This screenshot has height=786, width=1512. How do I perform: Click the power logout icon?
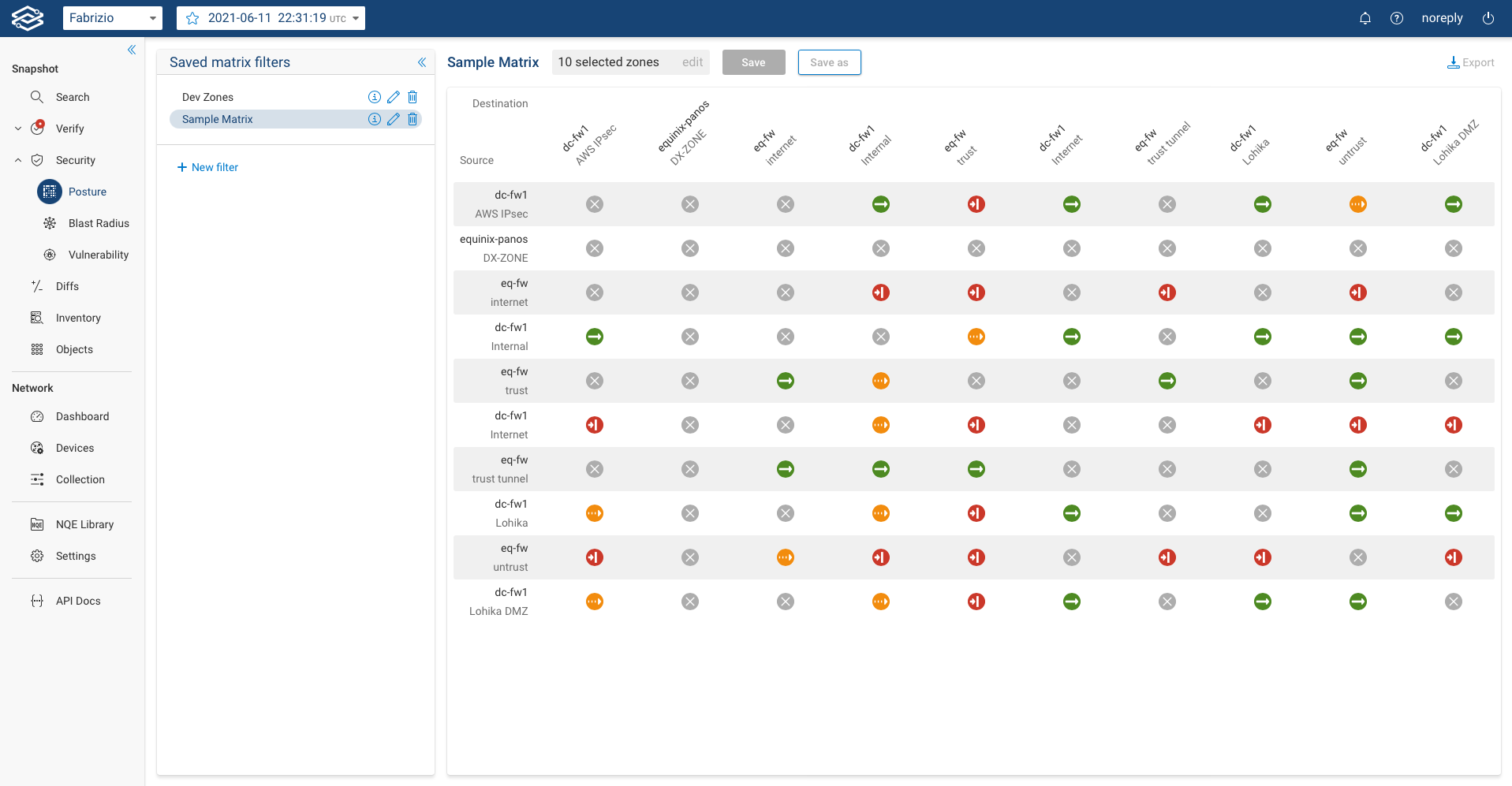[1488, 18]
